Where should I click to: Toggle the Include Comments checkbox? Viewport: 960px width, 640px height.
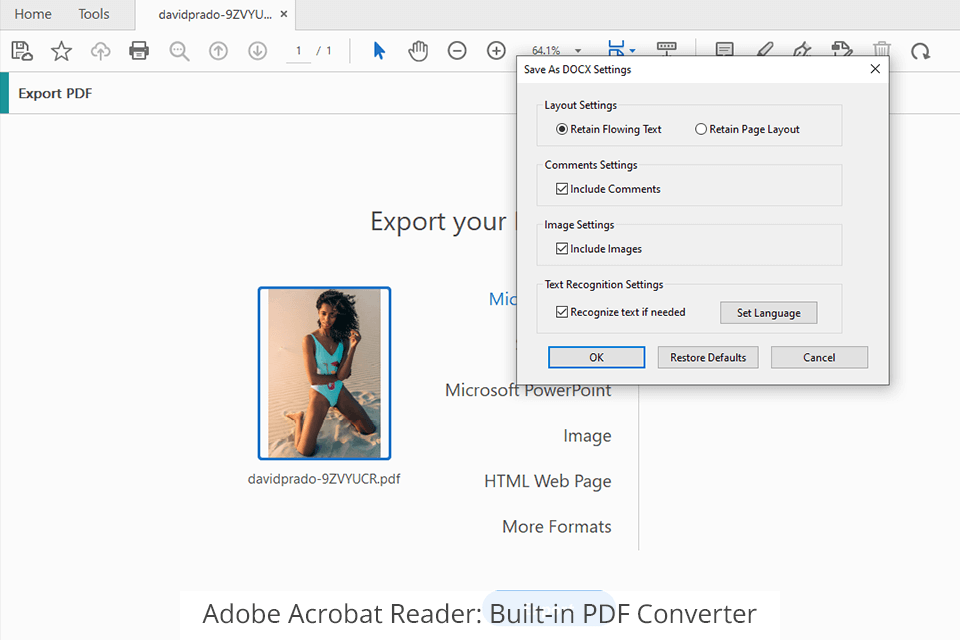coord(561,189)
